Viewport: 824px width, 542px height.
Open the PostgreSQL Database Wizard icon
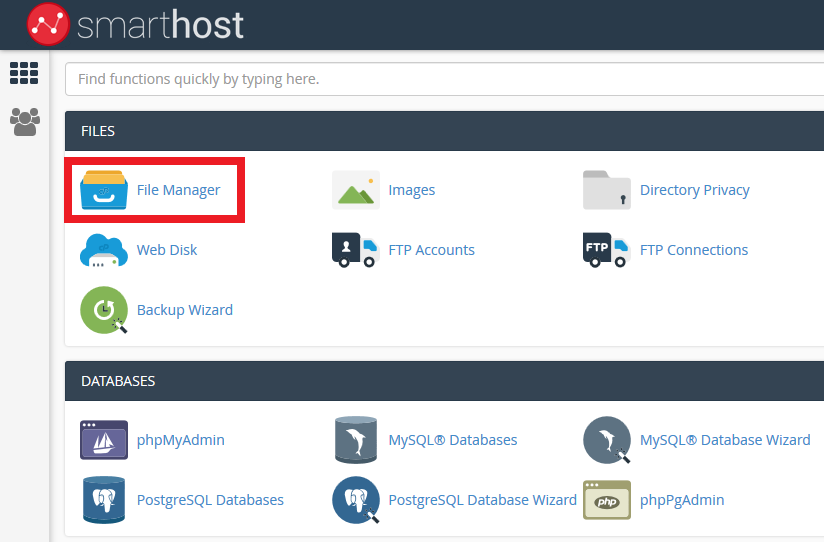click(x=356, y=500)
